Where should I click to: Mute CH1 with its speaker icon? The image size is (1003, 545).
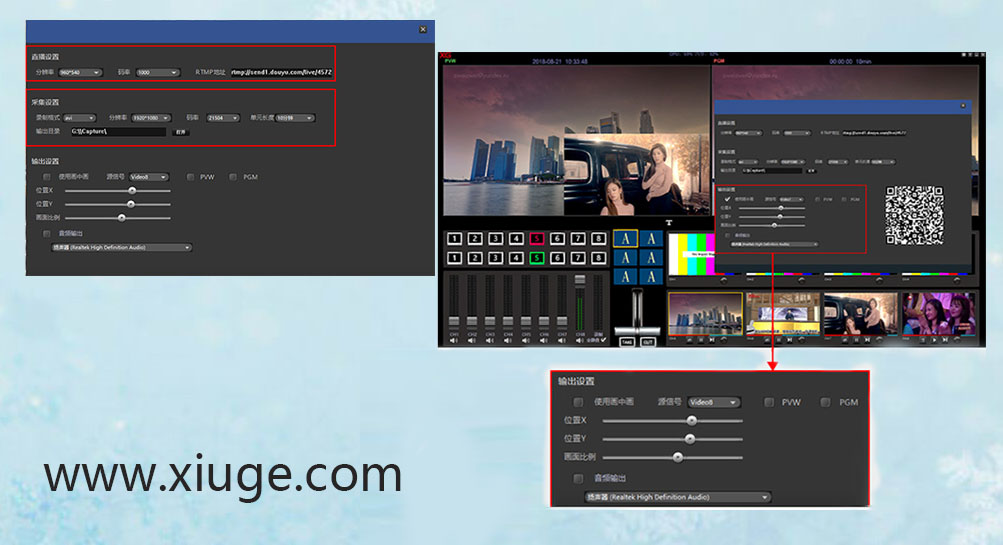point(454,341)
